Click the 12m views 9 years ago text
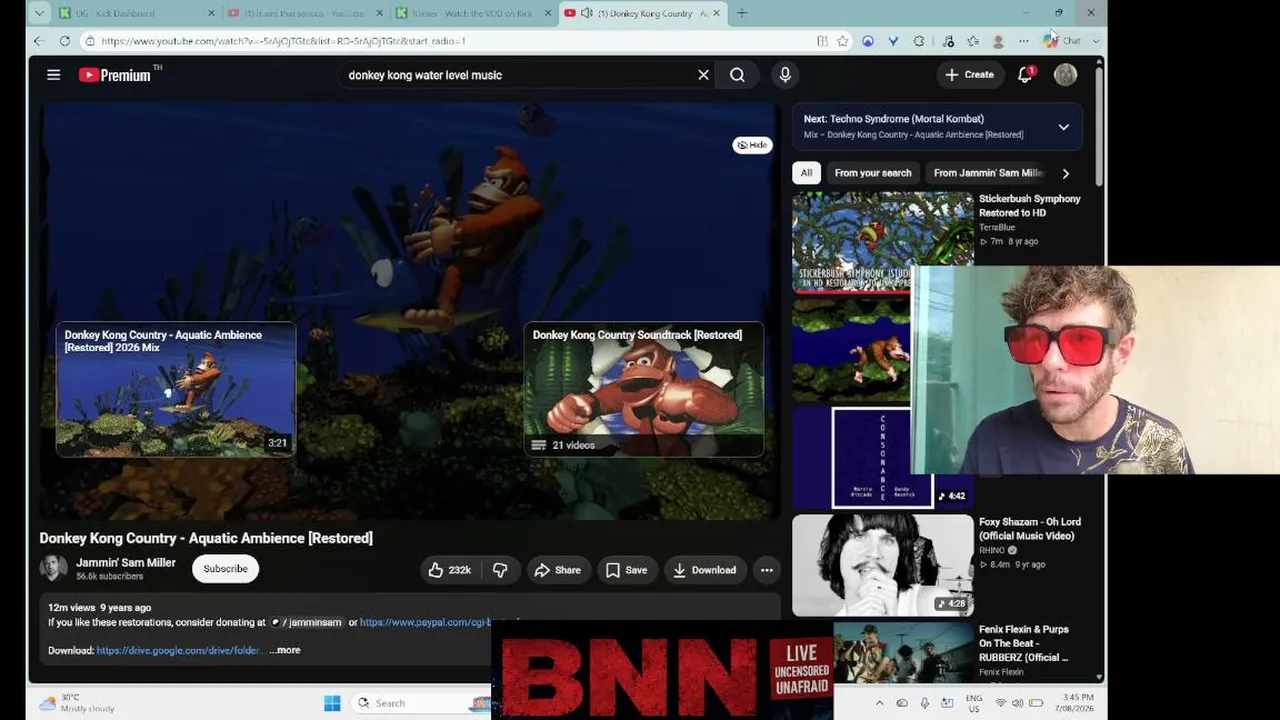Image resolution: width=1280 pixels, height=720 pixels. (100, 608)
